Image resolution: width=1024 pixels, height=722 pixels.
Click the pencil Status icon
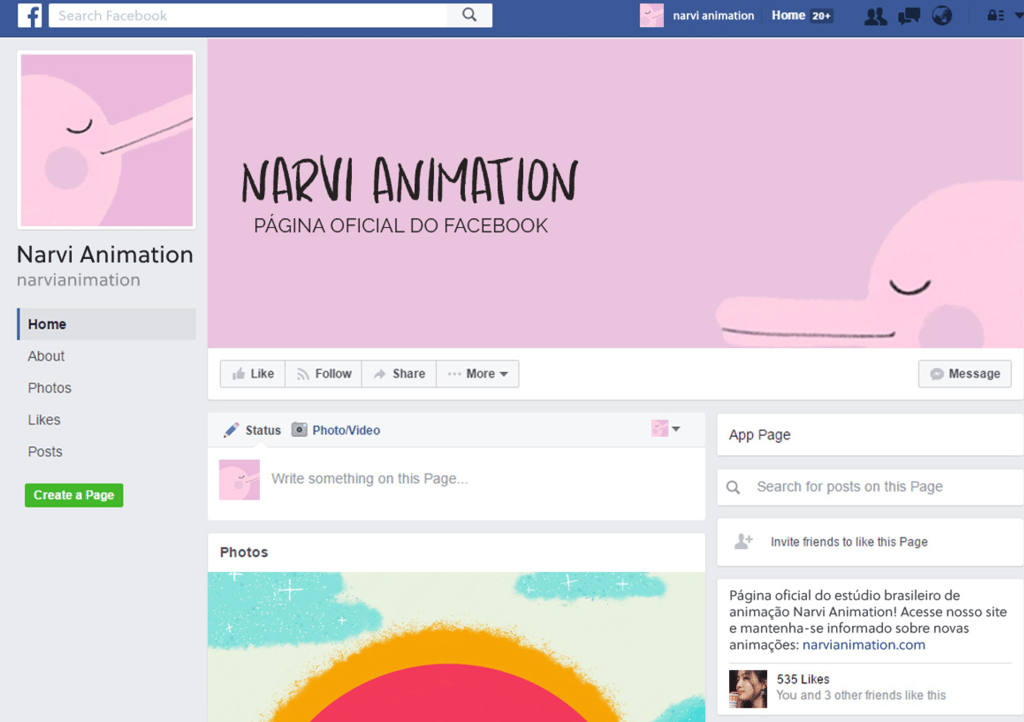click(x=231, y=430)
